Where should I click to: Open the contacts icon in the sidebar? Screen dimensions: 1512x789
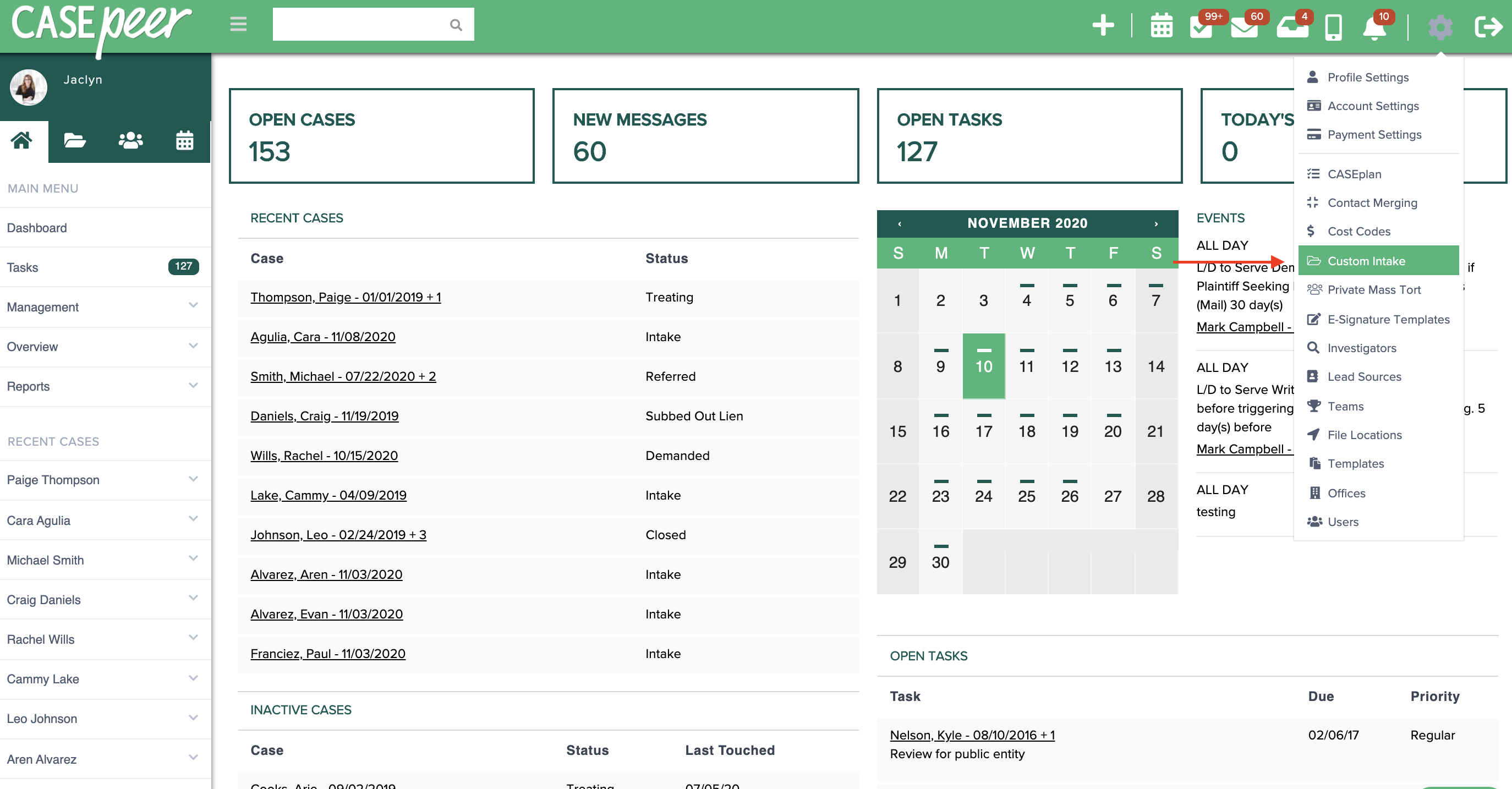click(130, 141)
